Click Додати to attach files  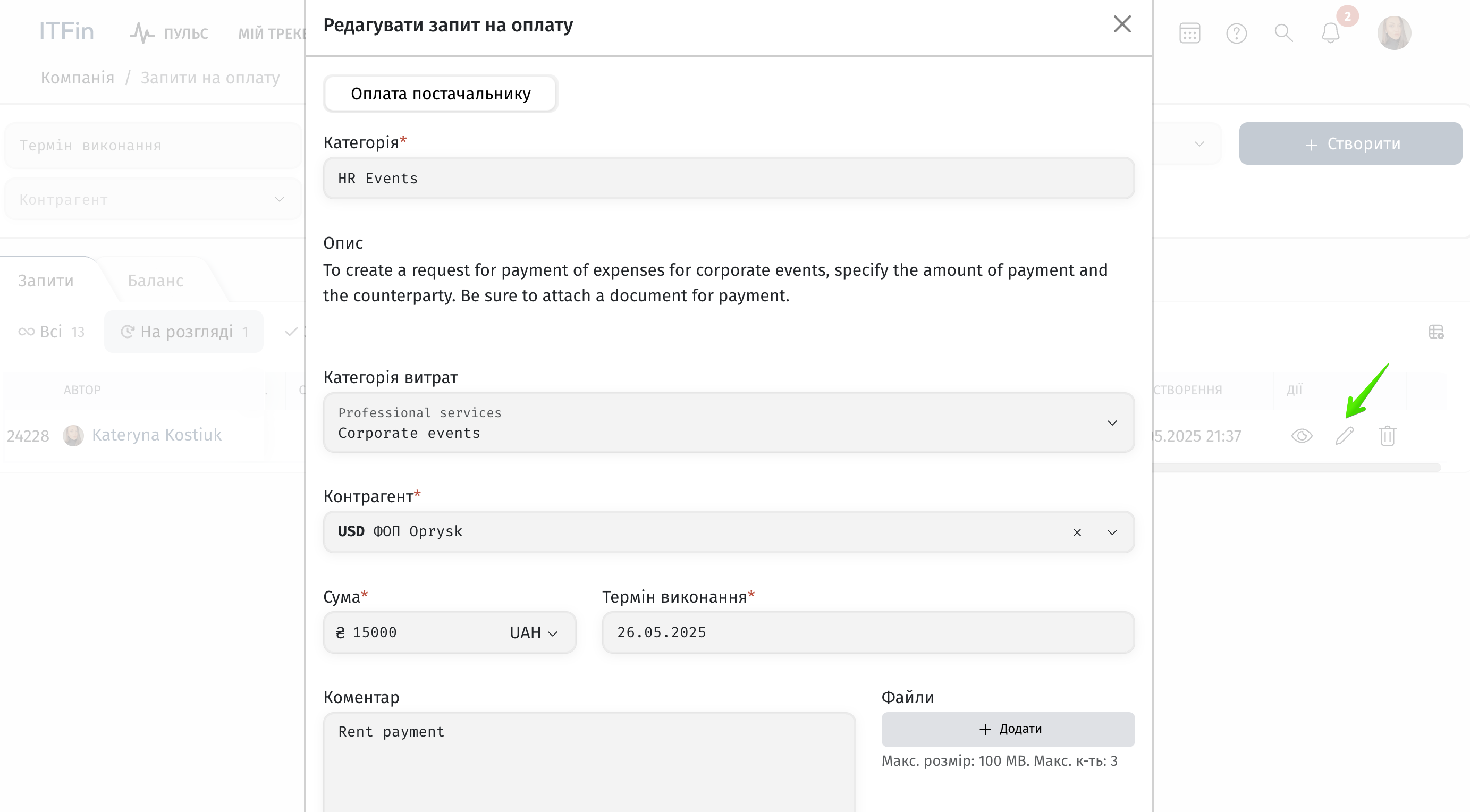point(1008,729)
